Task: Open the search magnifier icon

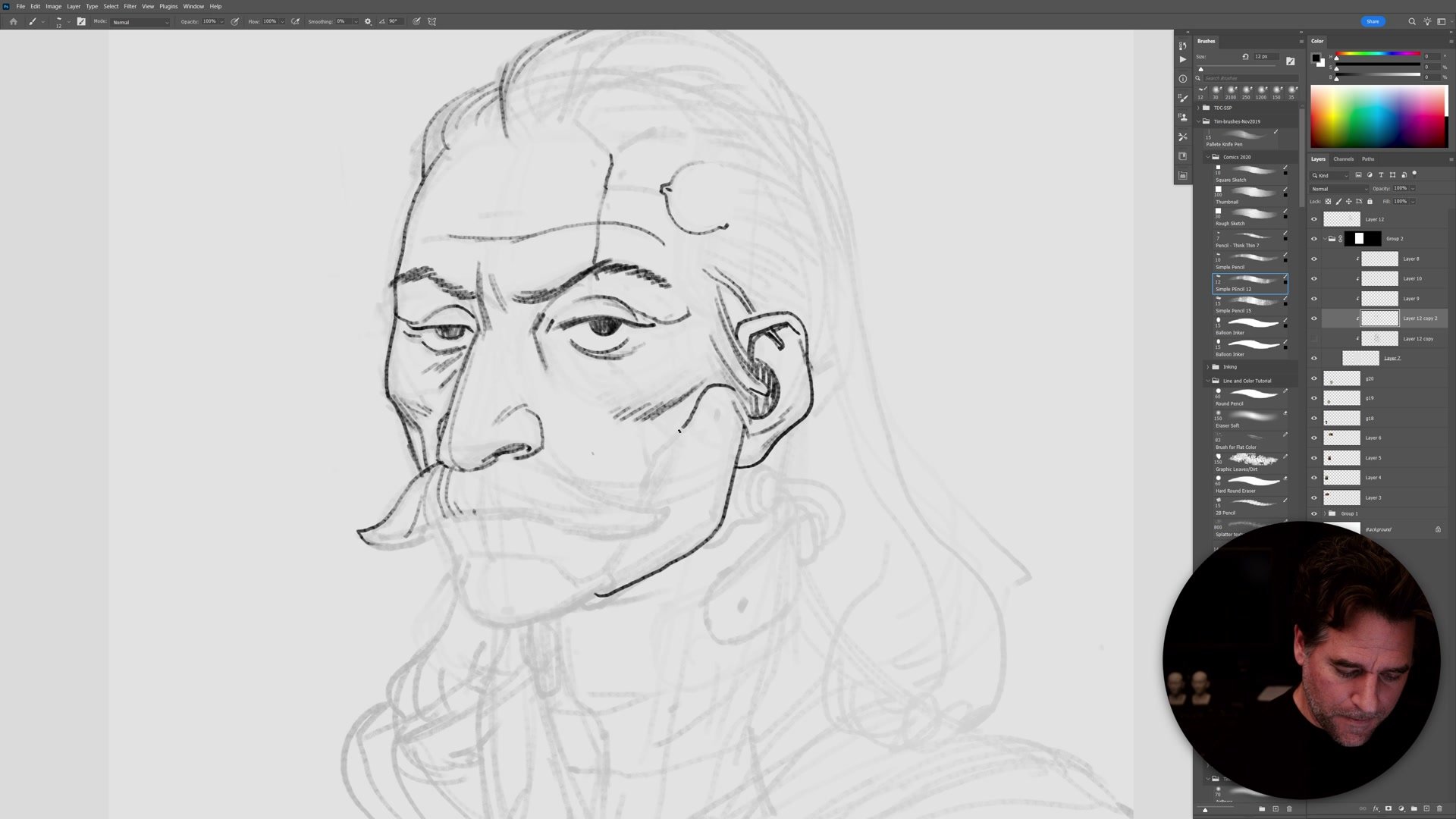Action: point(1412,21)
